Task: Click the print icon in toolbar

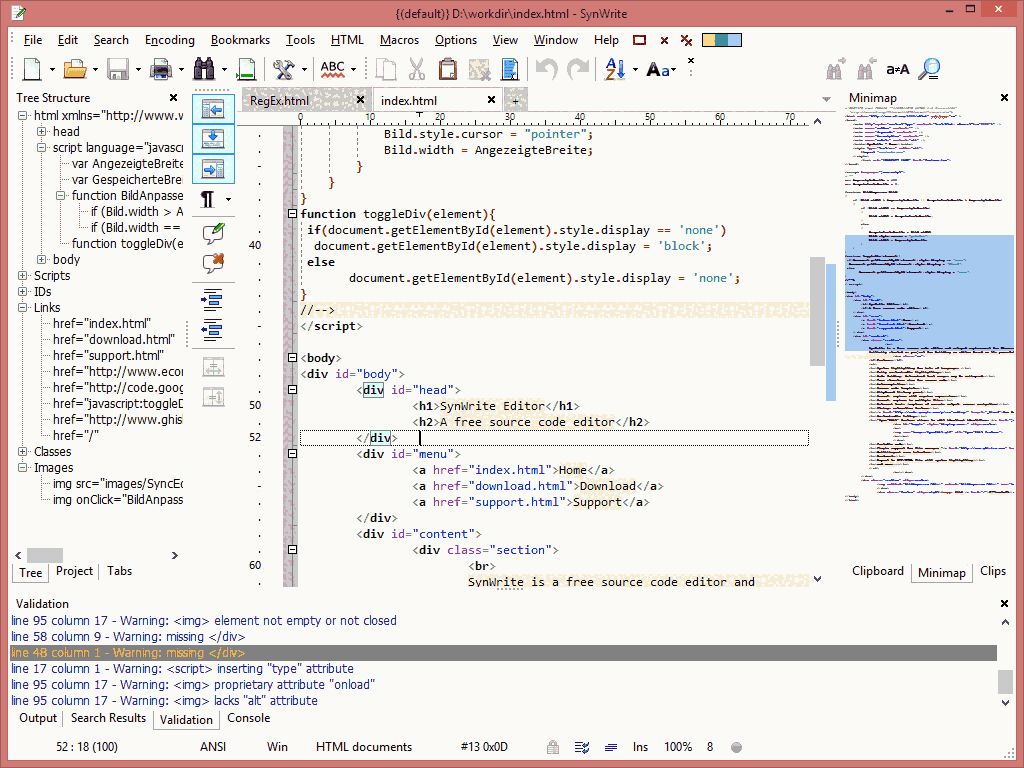Action: [160, 69]
